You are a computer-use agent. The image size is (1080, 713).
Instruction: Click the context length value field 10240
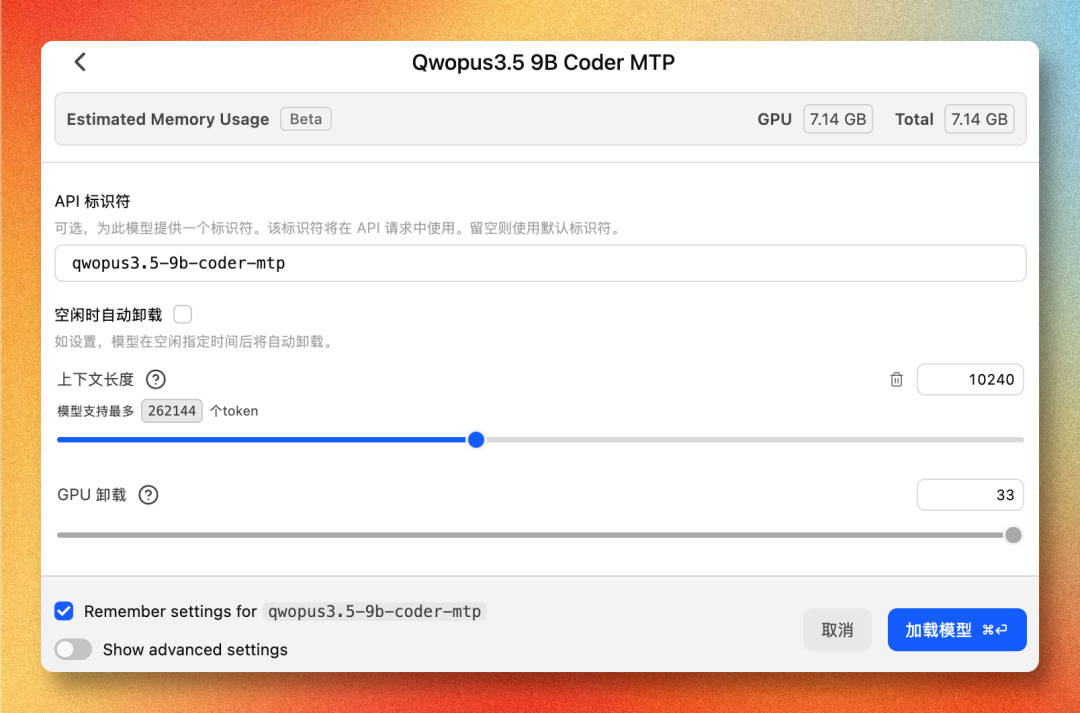tap(970, 380)
